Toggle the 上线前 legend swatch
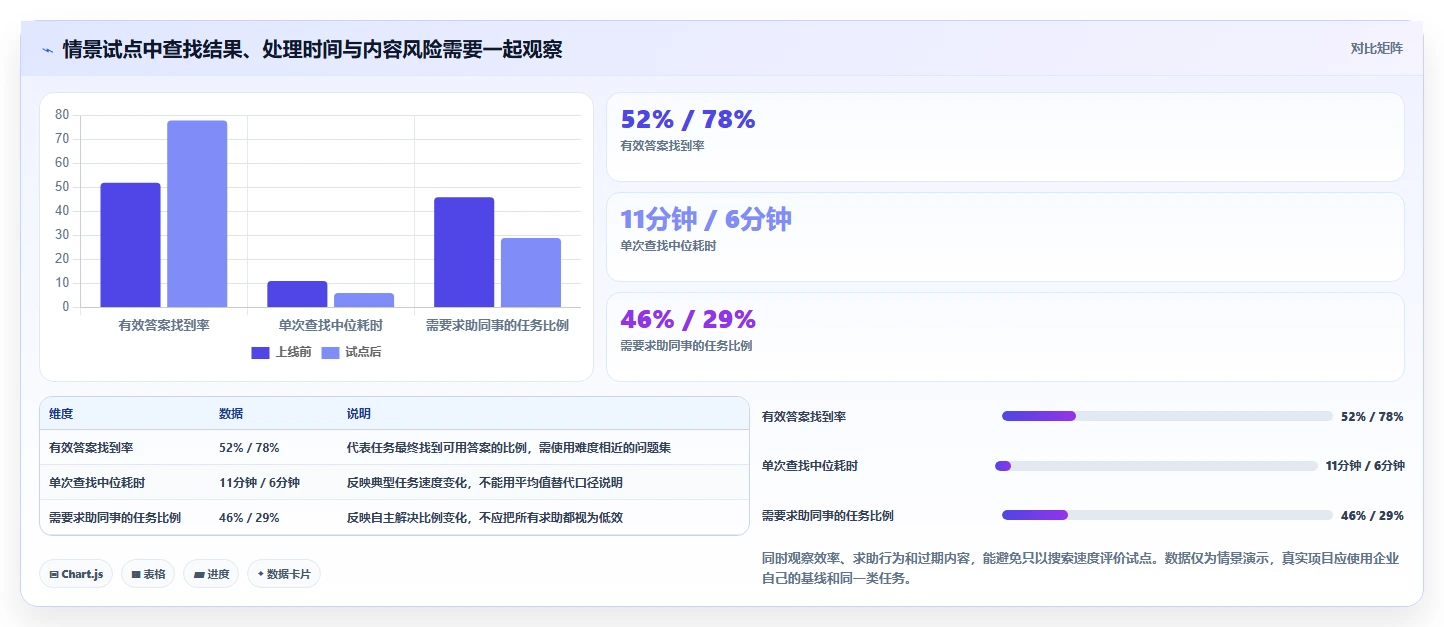1444x627 pixels. pos(261,352)
